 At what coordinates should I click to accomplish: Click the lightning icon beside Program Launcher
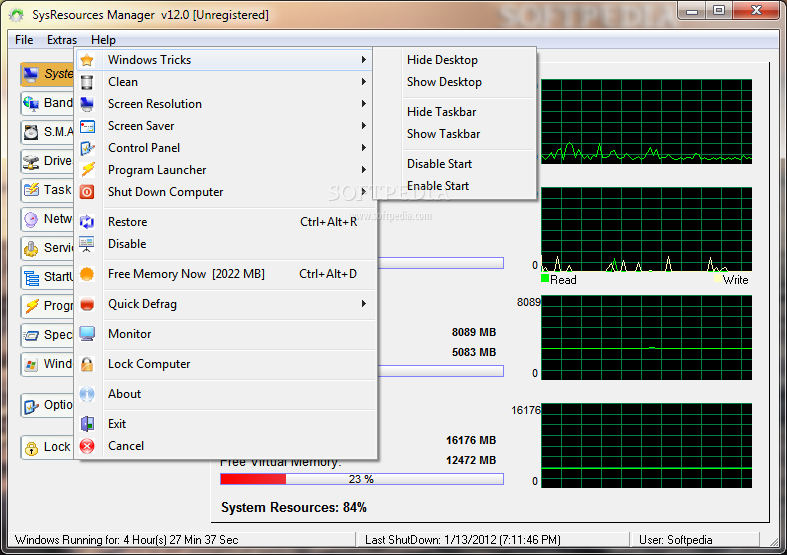87,170
